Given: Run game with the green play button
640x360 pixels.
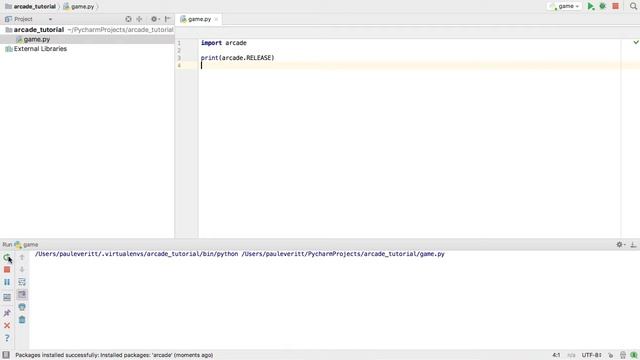Looking at the screenshot, I should [590, 6].
